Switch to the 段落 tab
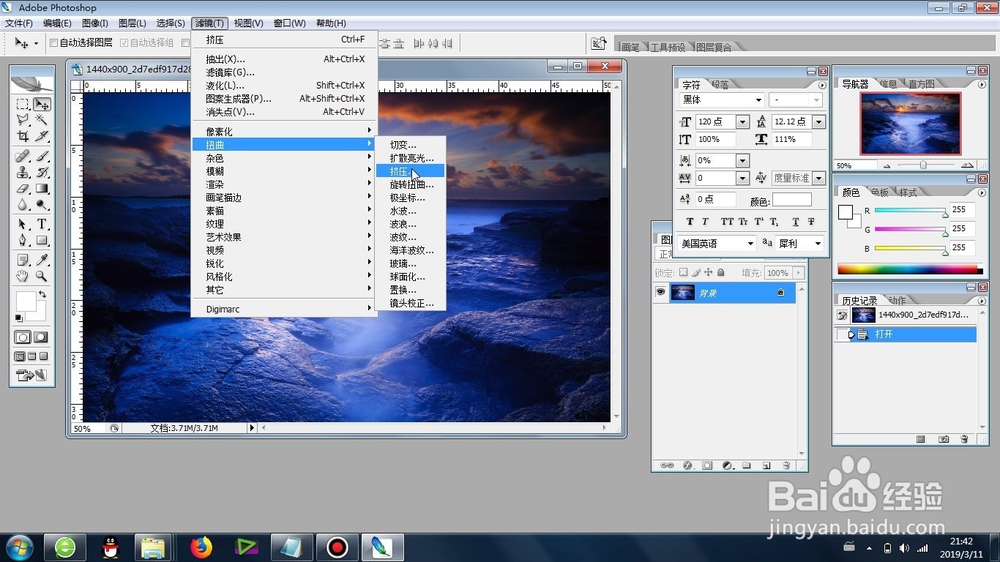The image size is (1000, 562). pyautogui.click(x=721, y=84)
